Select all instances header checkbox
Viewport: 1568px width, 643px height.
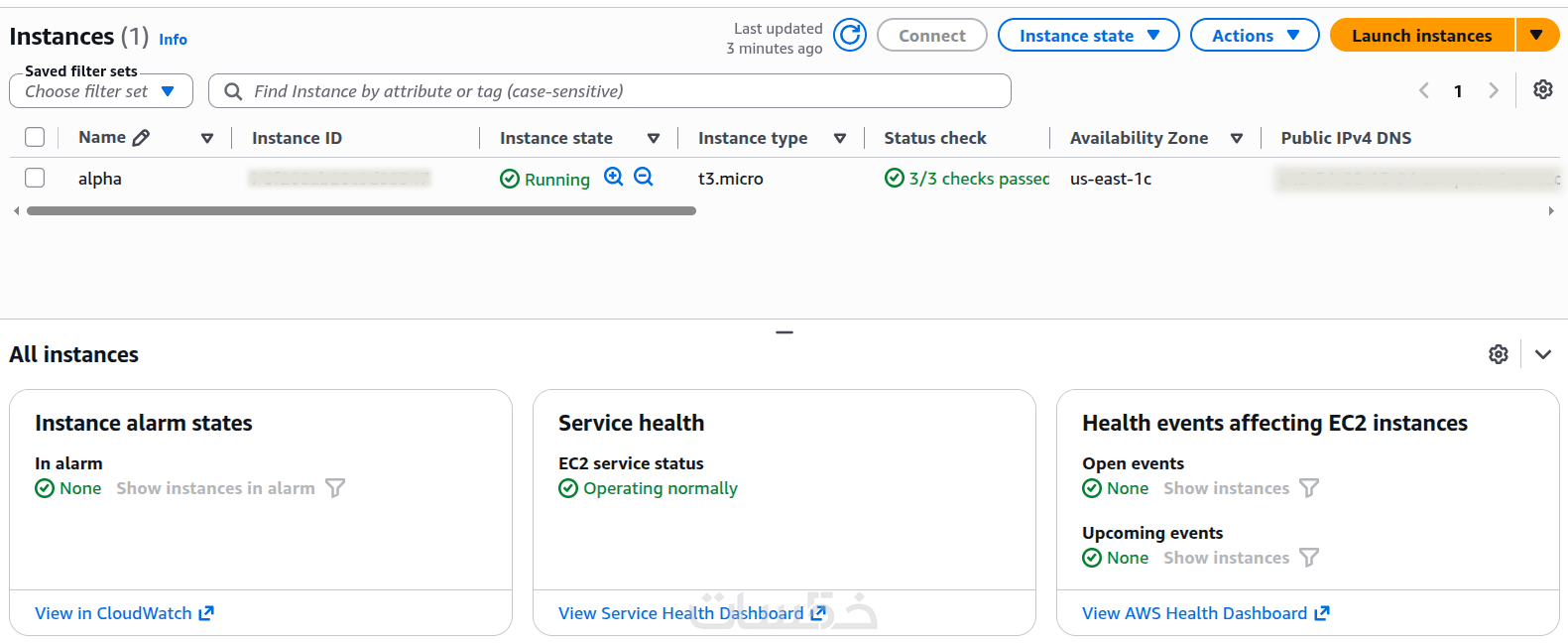(x=35, y=137)
